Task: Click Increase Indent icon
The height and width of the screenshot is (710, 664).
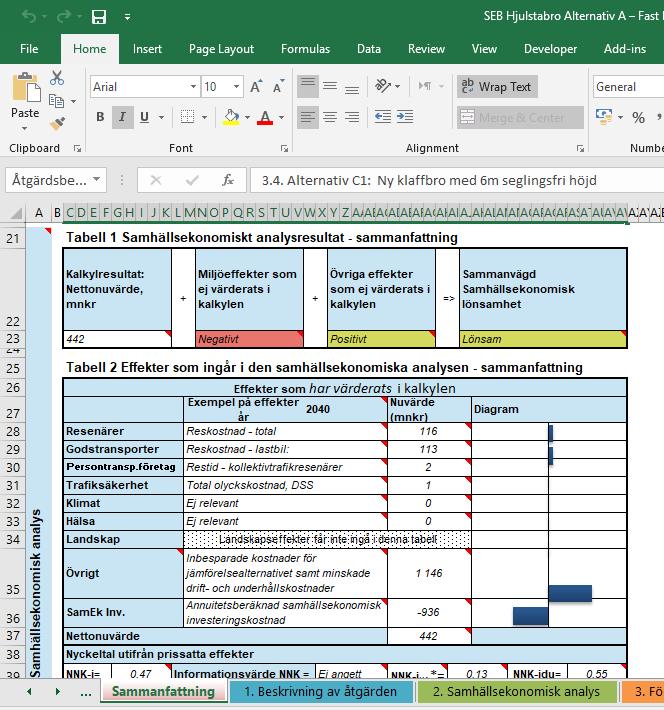Action: coord(405,117)
